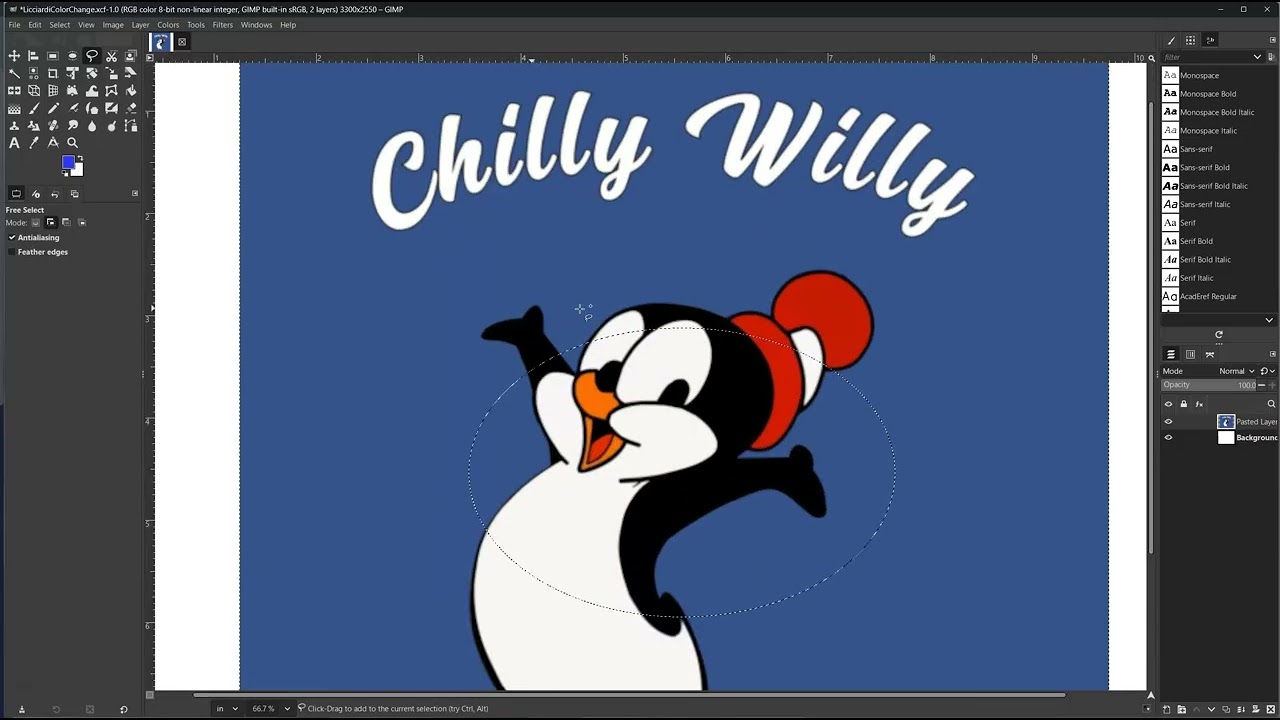Toggle Antialiasing checkbox

tap(12, 238)
